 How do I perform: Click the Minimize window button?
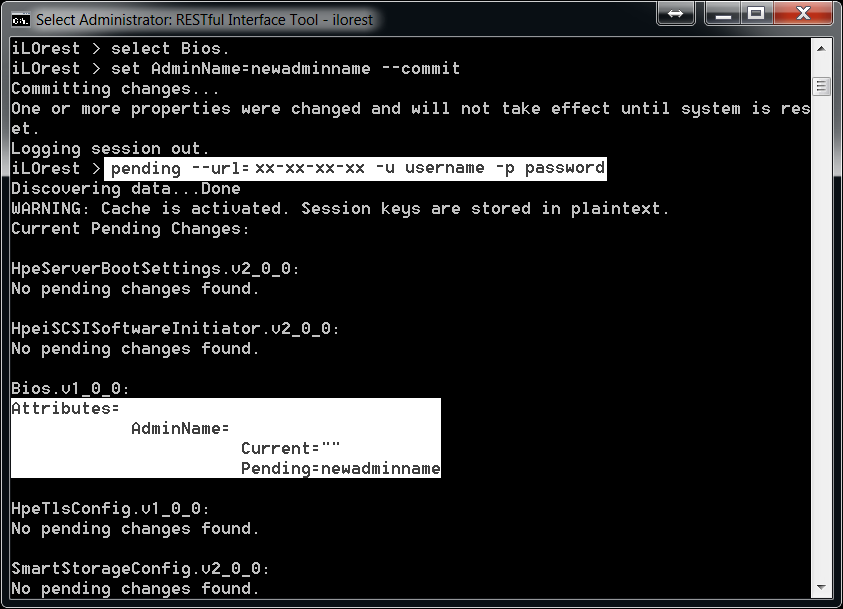click(x=722, y=14)
